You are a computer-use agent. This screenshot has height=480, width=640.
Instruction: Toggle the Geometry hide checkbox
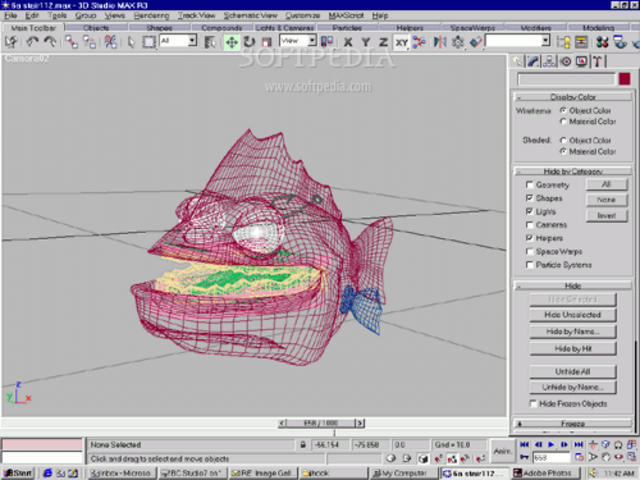point(529,185)
